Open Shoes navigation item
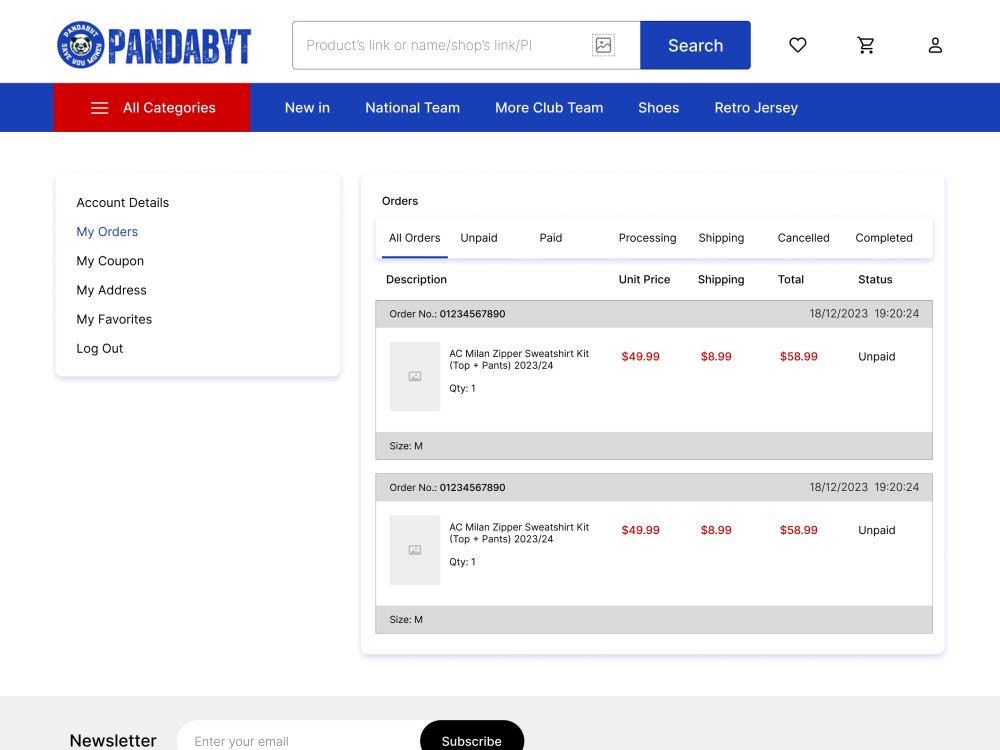This screenshot has width=1000, height=750. point(659,108)
